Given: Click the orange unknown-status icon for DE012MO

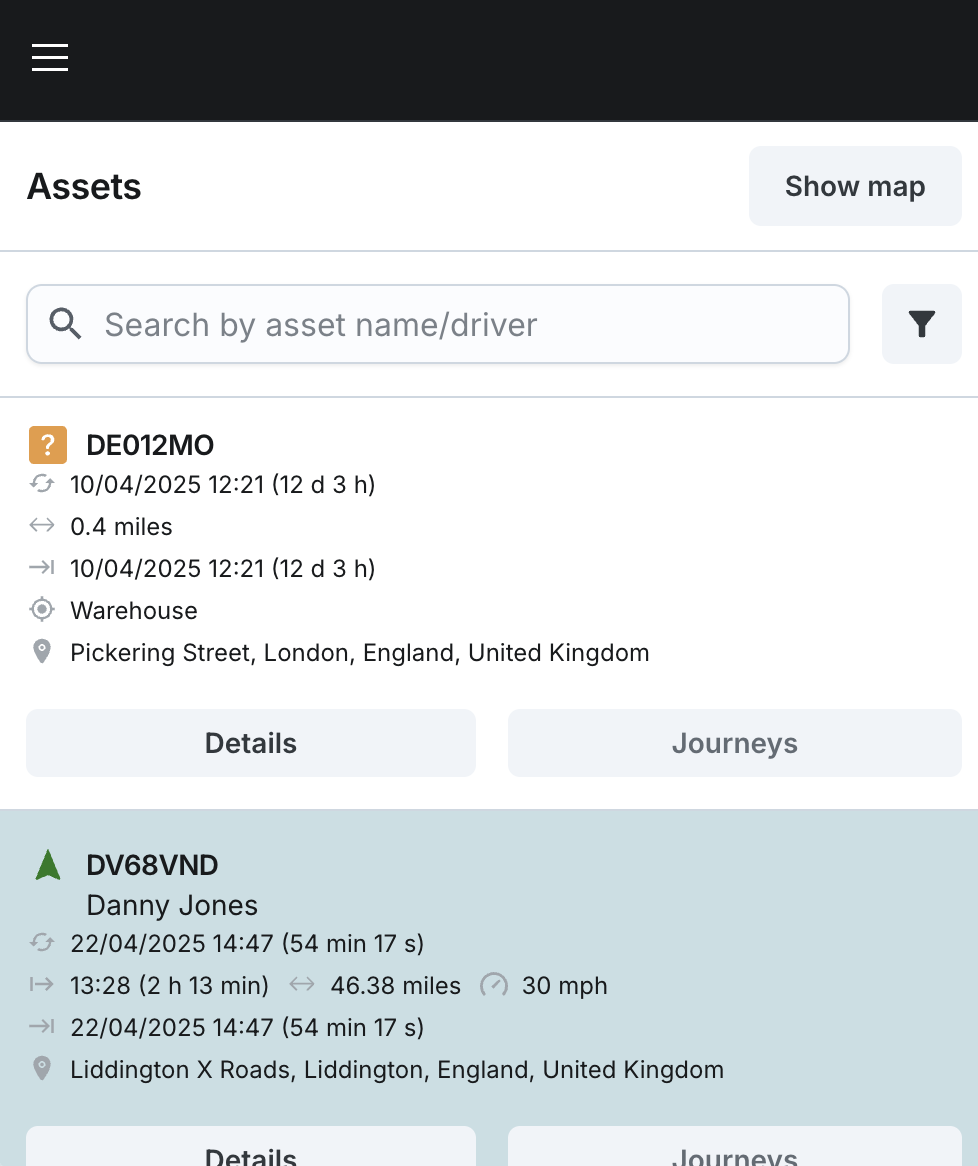Looking at the screenshot, I should pos(48,445).
